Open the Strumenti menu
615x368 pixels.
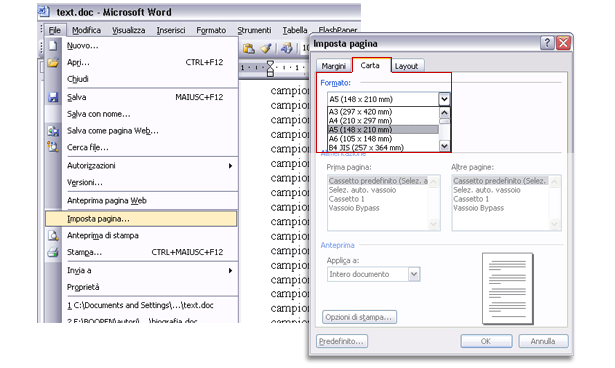tap(254, 30)
